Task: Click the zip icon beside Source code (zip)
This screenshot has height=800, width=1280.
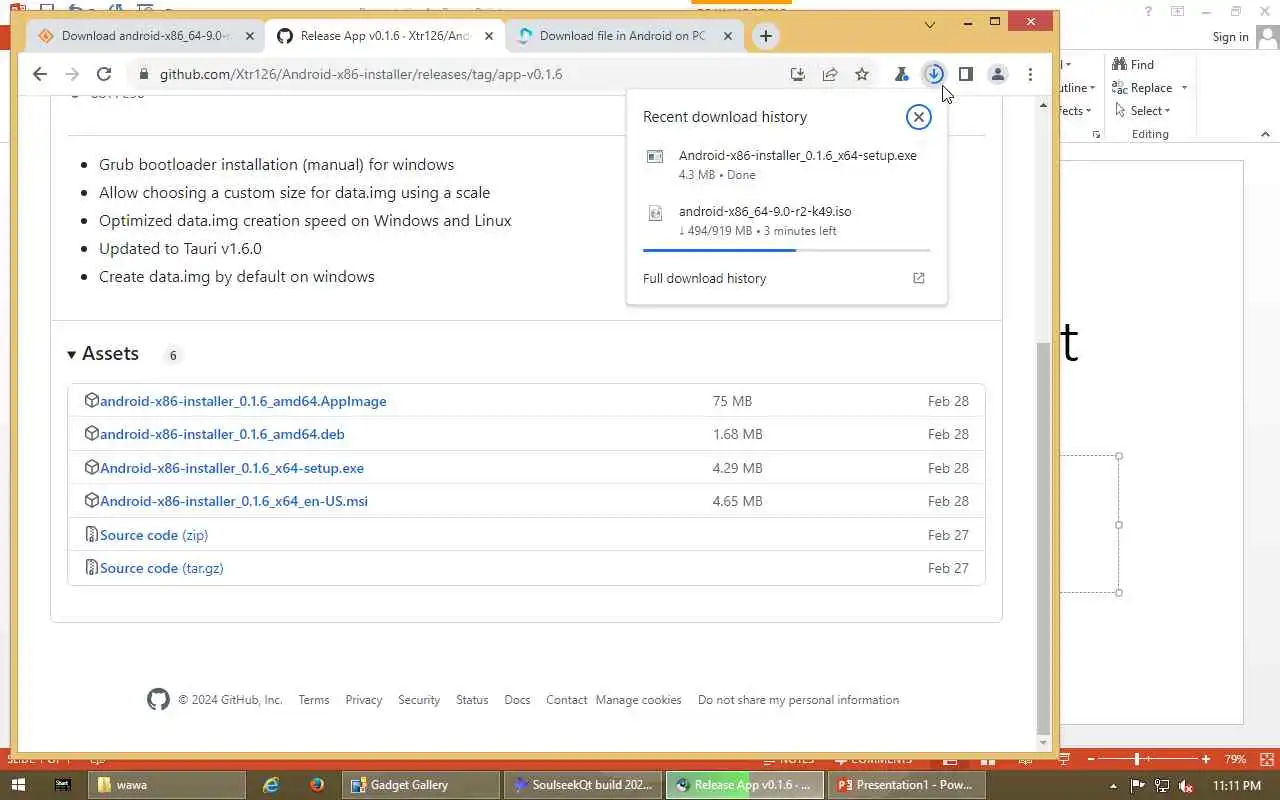Action: click(92, 534)
